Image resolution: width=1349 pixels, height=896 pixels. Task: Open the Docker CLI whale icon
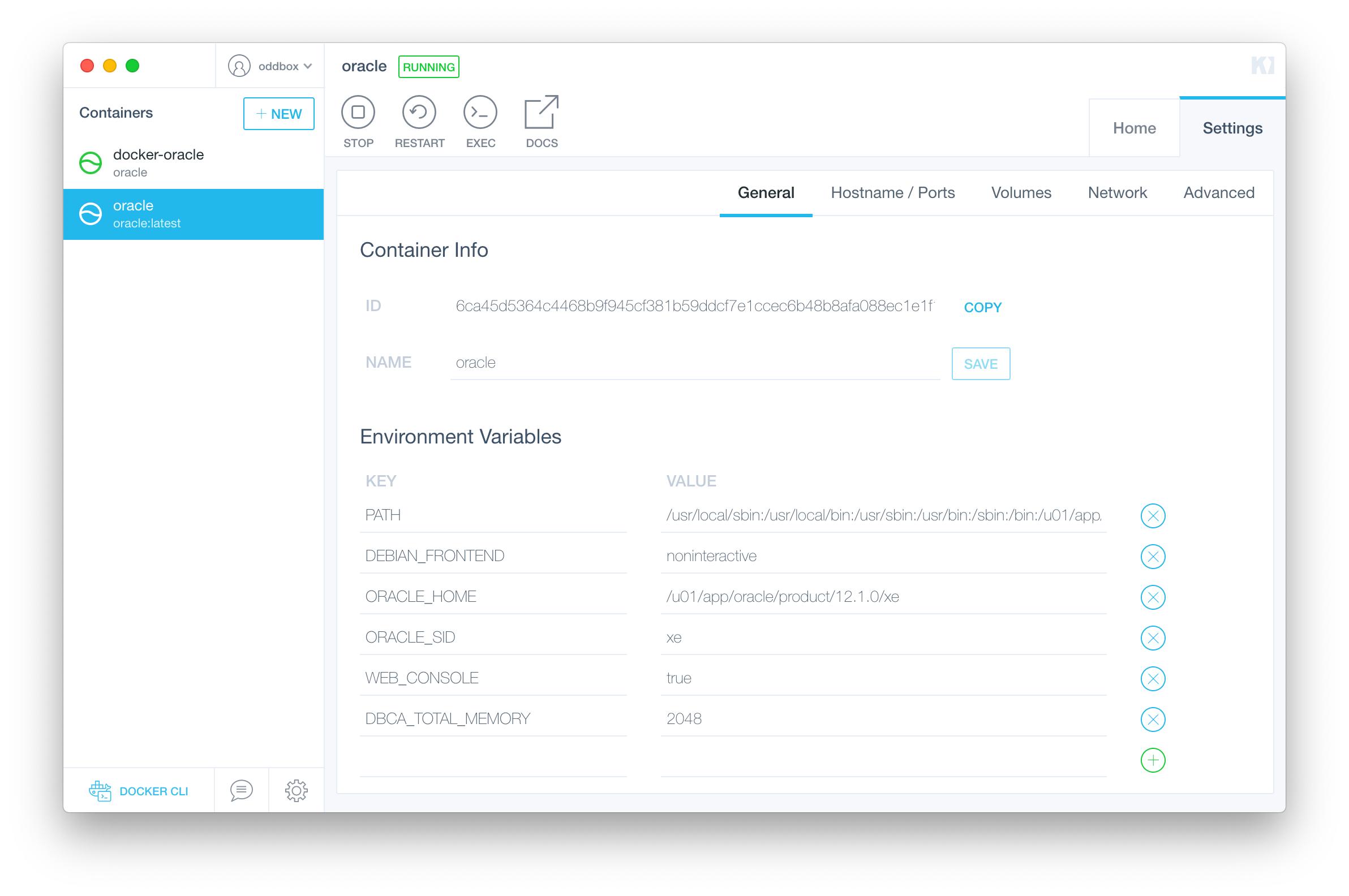tap(100, 791)
